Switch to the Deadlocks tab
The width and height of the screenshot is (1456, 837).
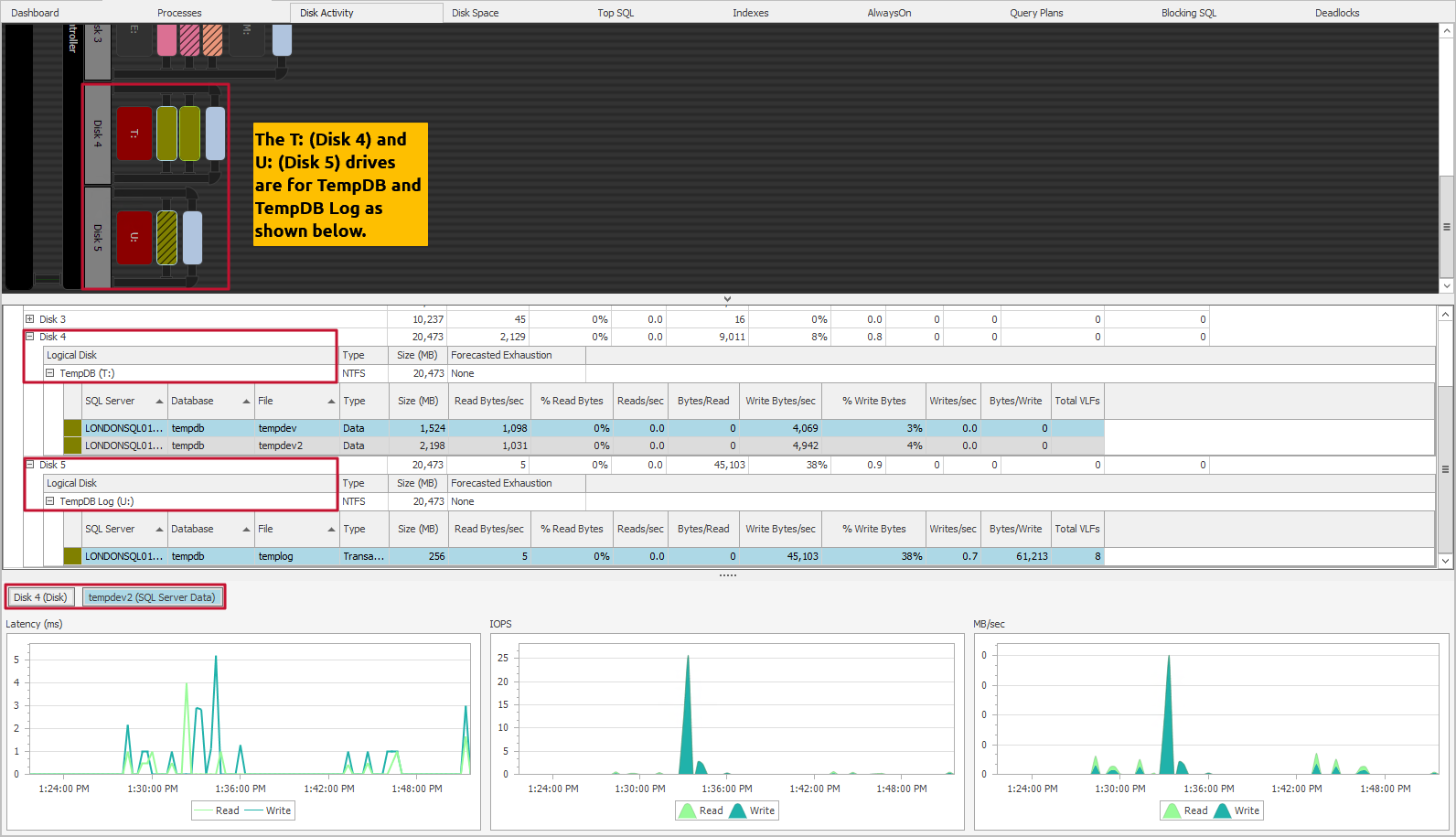pyautogui.click(x=1337, y=13)
